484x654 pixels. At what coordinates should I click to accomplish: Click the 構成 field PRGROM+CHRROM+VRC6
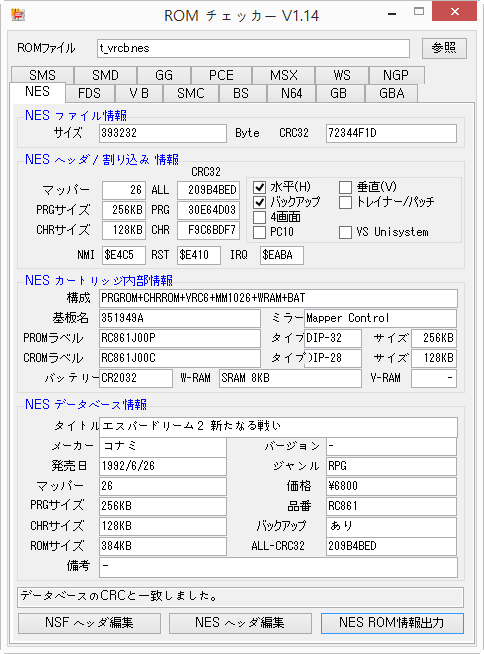(x=278, y=298)
